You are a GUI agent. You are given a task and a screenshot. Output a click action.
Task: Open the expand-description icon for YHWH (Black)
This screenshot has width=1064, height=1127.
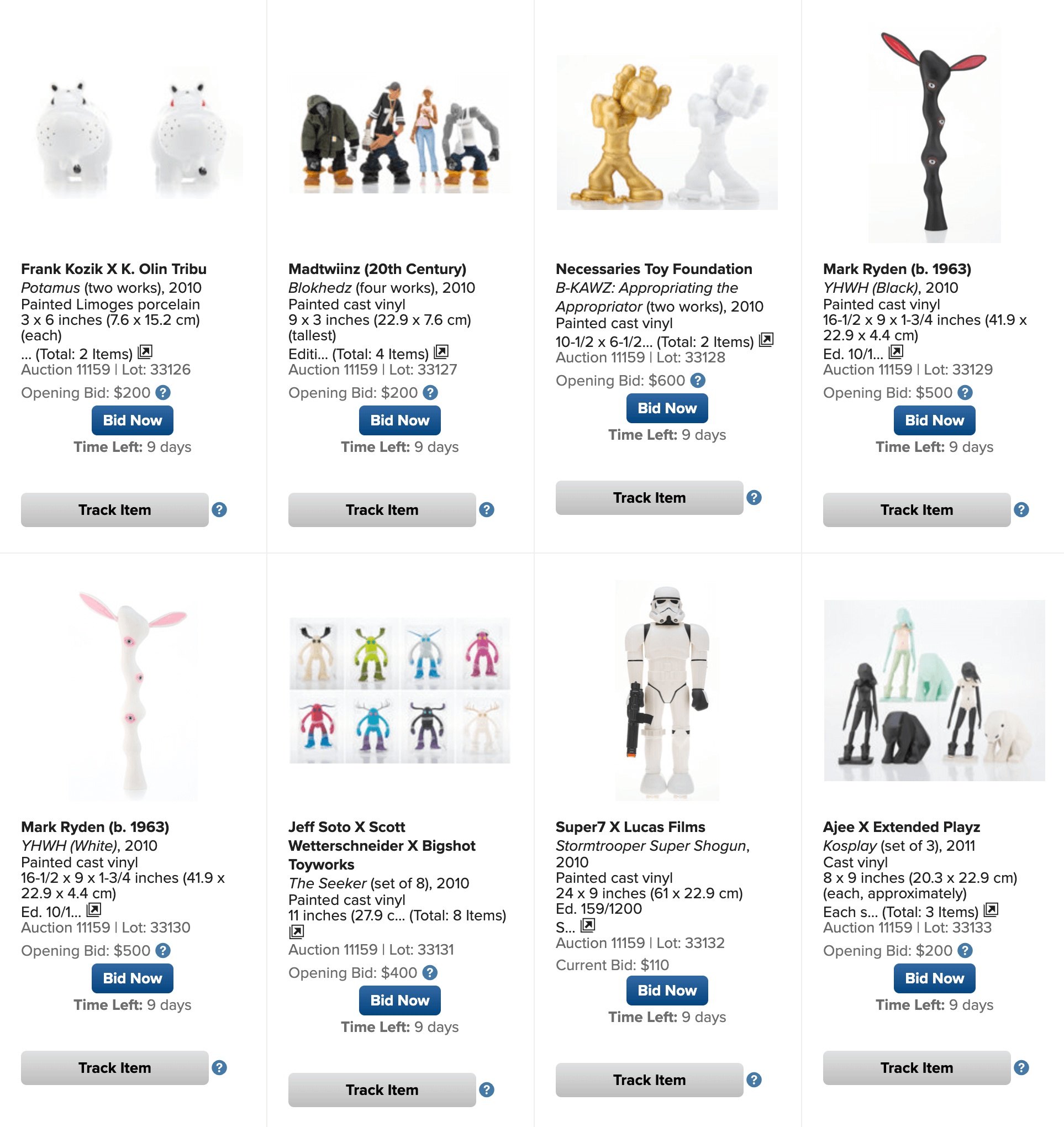tap(896, 352)
